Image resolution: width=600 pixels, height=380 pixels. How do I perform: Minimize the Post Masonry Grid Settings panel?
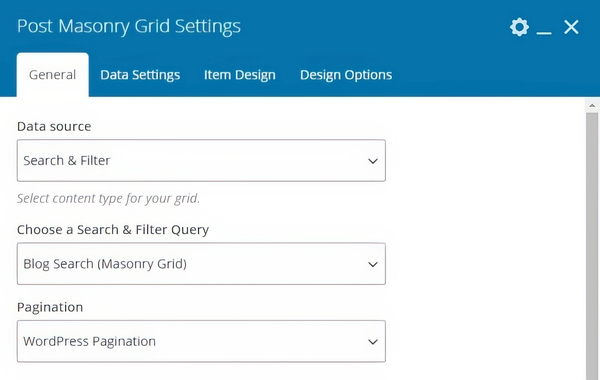point(544,33)
